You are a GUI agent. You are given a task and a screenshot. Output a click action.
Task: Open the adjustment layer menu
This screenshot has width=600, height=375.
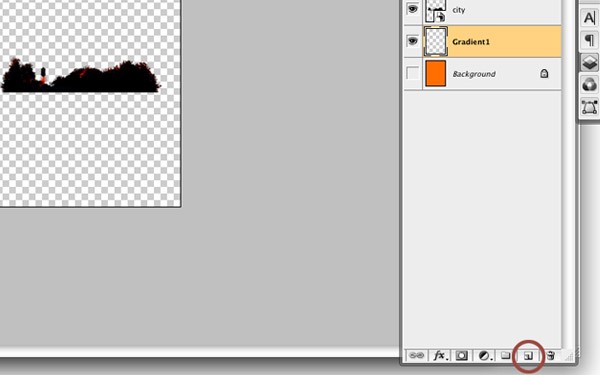click(484, 356)
